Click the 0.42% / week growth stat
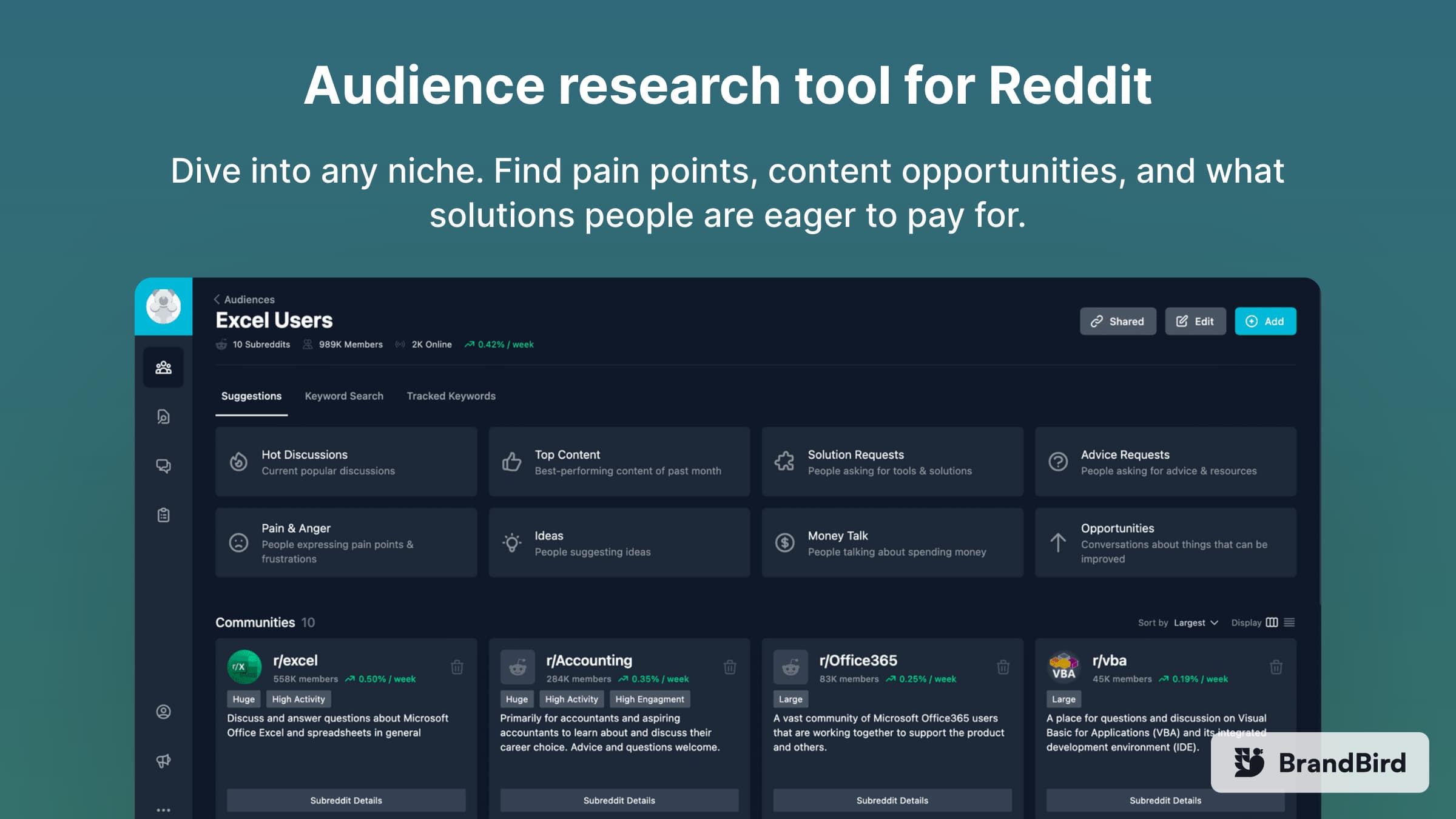Image resolution: width=1456 pixels, height=819 pixels. point(499,345)
